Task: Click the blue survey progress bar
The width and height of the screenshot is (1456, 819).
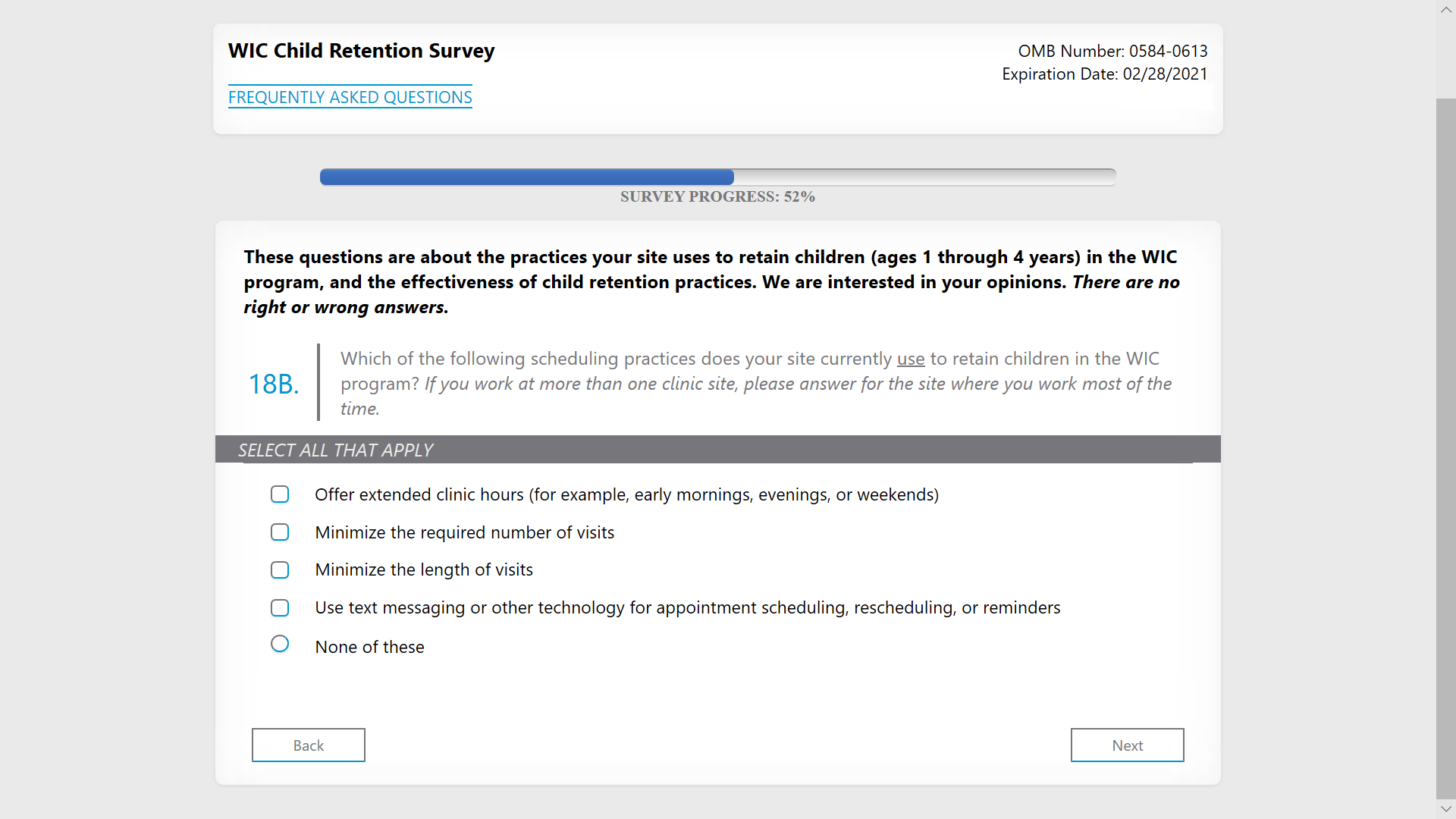Action: (526, 177)
